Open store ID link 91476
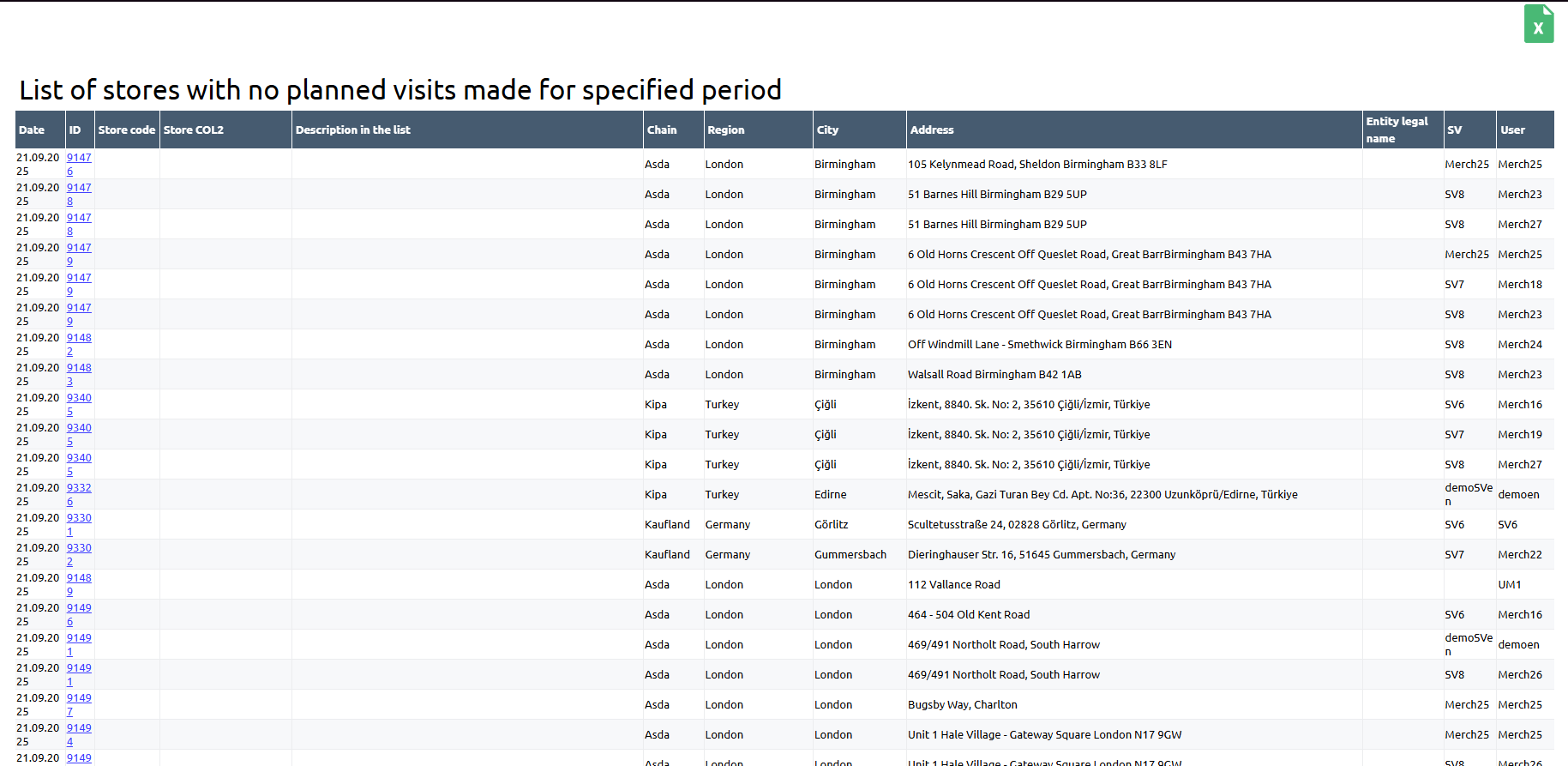 coord(79,158)
